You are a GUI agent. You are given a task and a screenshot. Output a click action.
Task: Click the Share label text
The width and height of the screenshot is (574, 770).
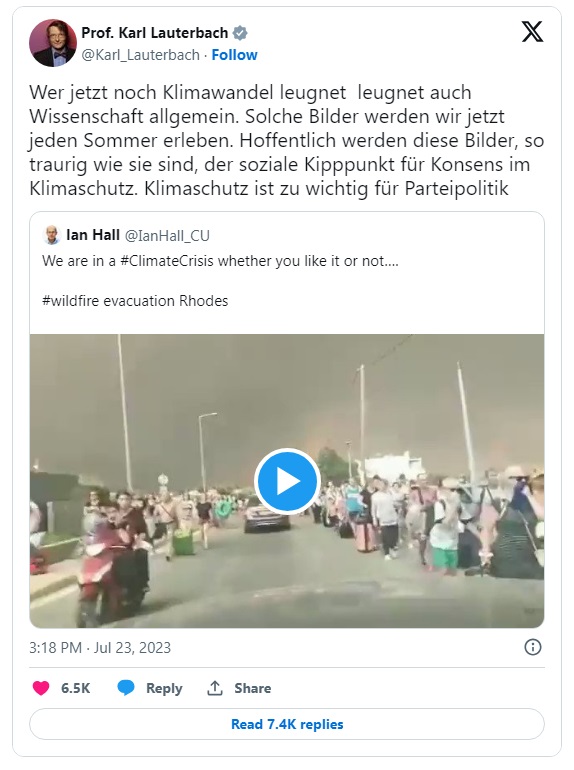click(252, 688)
